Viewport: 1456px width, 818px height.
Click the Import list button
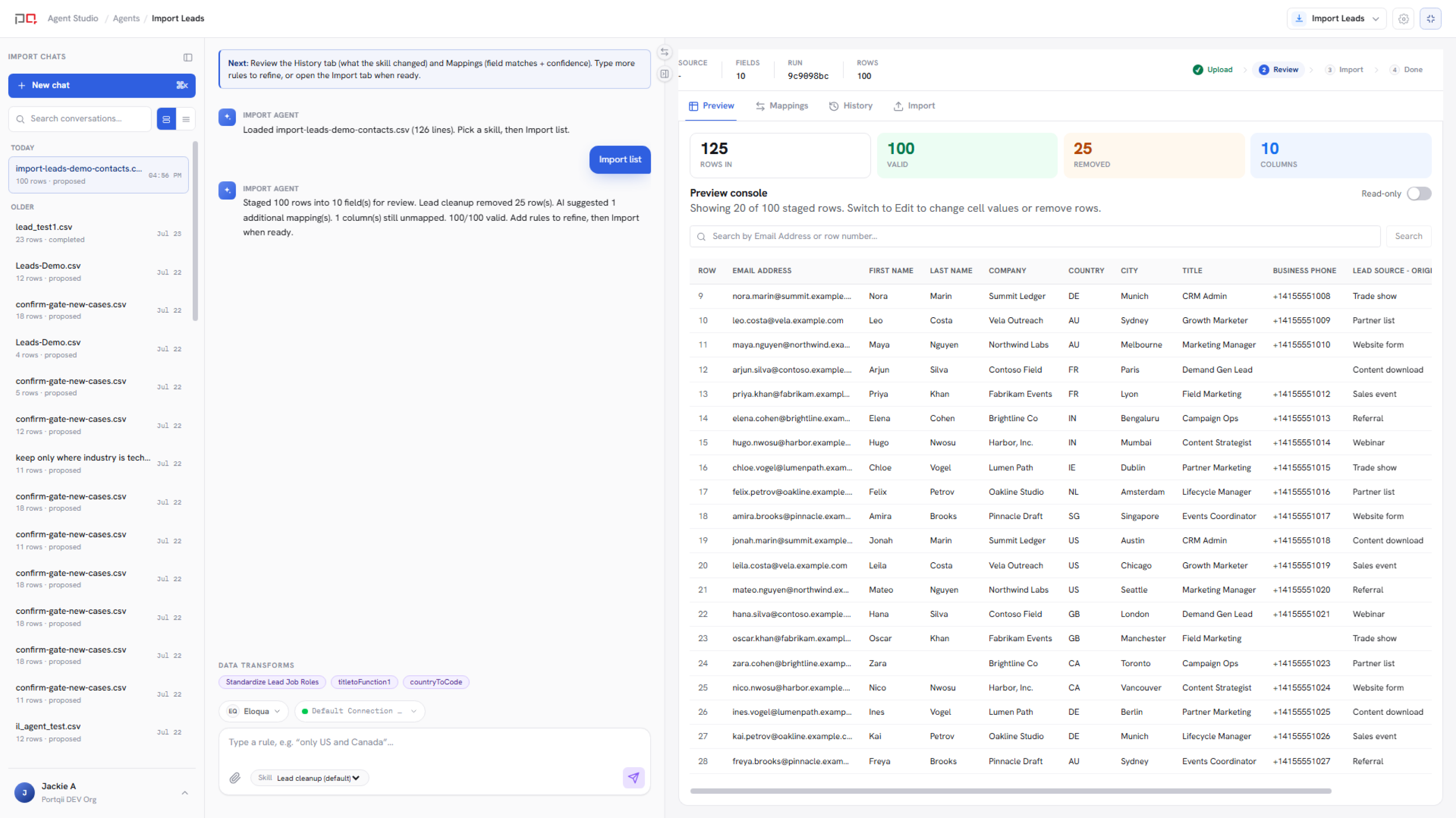[x=620, y=160]
